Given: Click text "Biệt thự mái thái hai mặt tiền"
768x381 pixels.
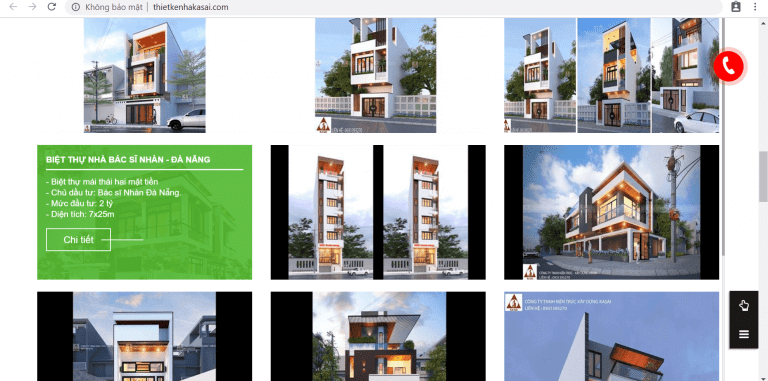Looking at the screenshot, I should point(105,182).
